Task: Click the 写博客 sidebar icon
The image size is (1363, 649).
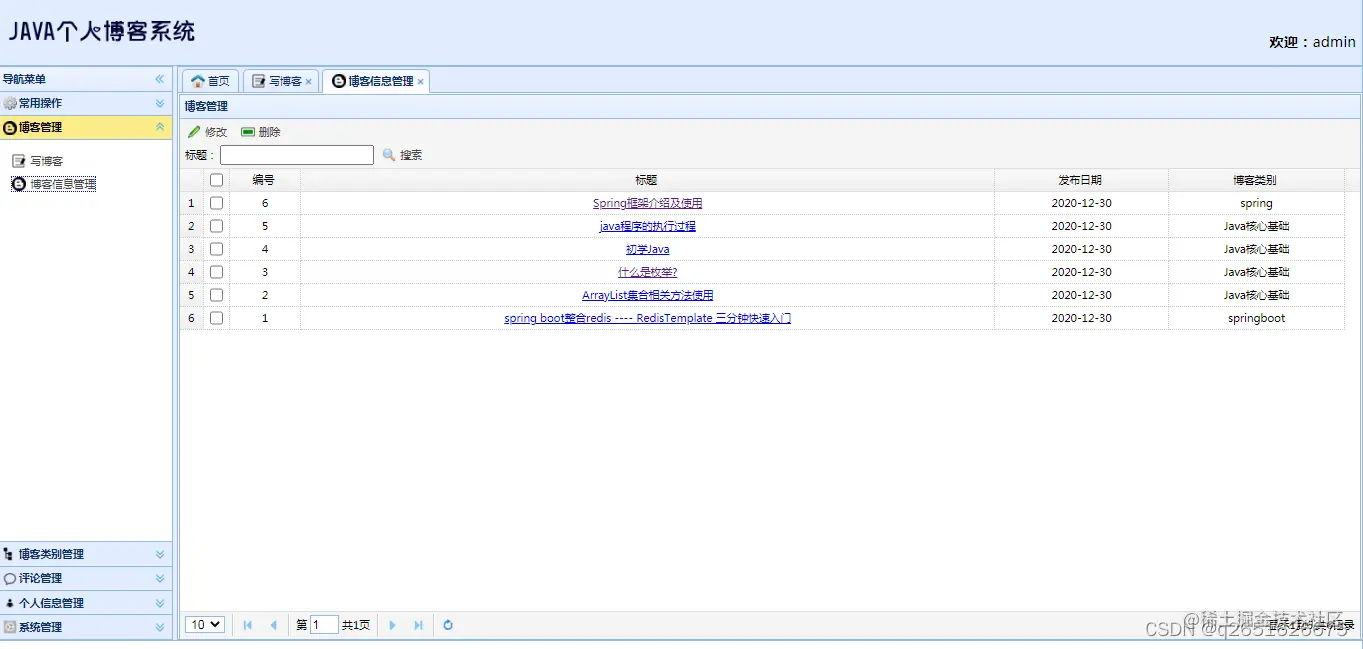Action: coord(18,161)
